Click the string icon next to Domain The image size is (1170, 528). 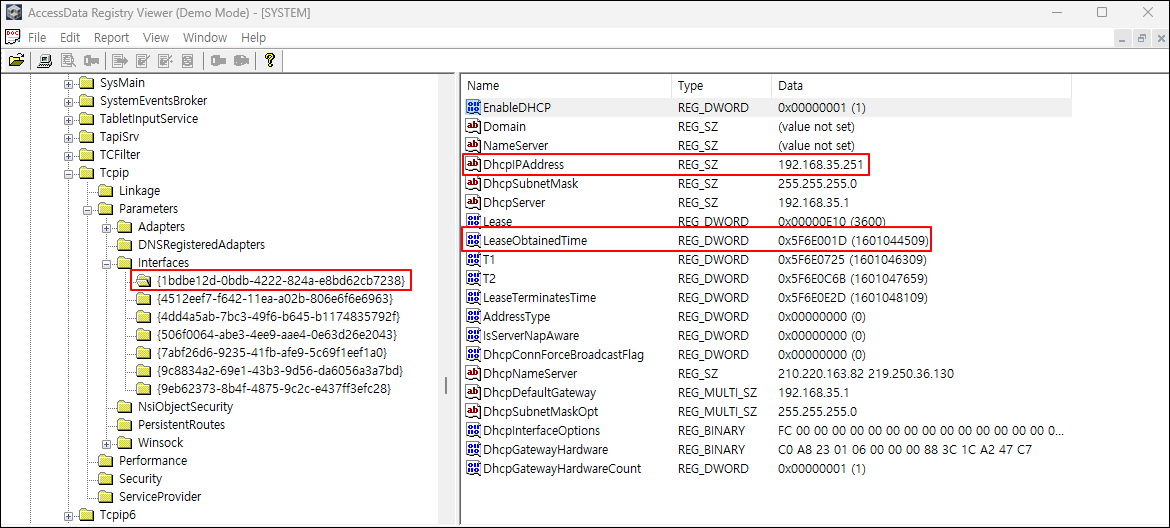click(x=472, y=127)
